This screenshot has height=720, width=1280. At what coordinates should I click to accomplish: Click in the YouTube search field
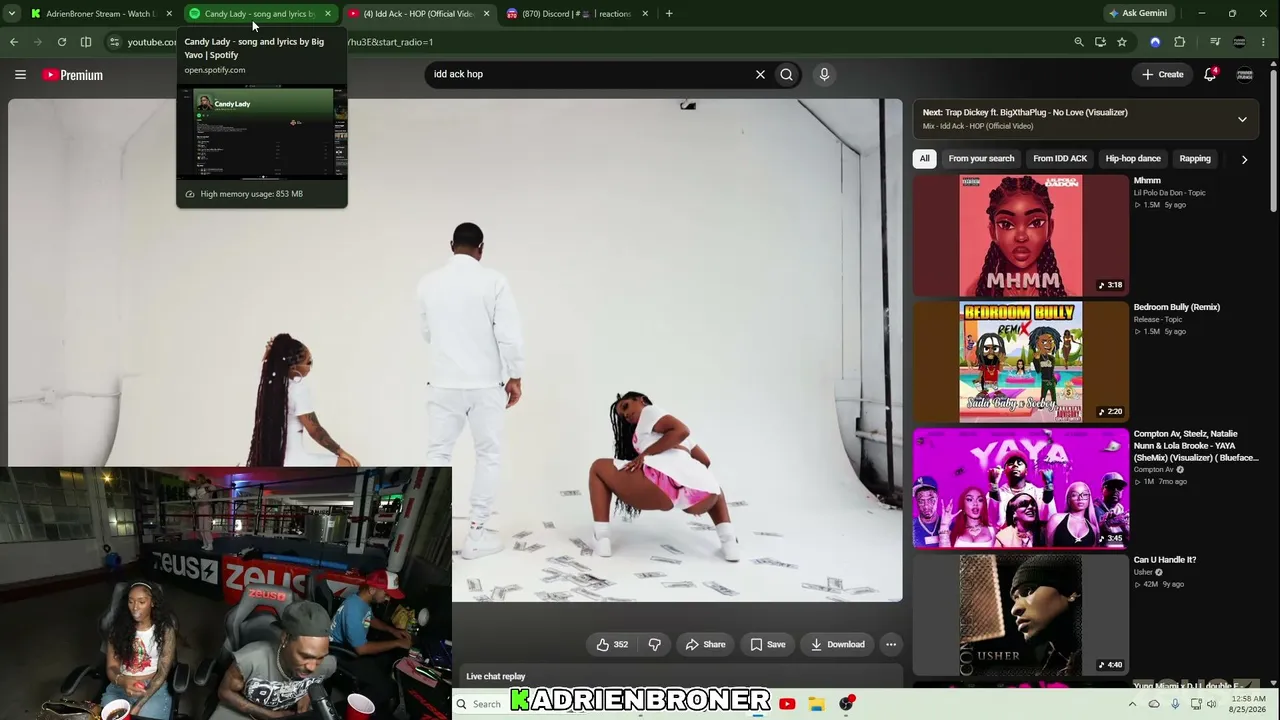pos(590,74)
